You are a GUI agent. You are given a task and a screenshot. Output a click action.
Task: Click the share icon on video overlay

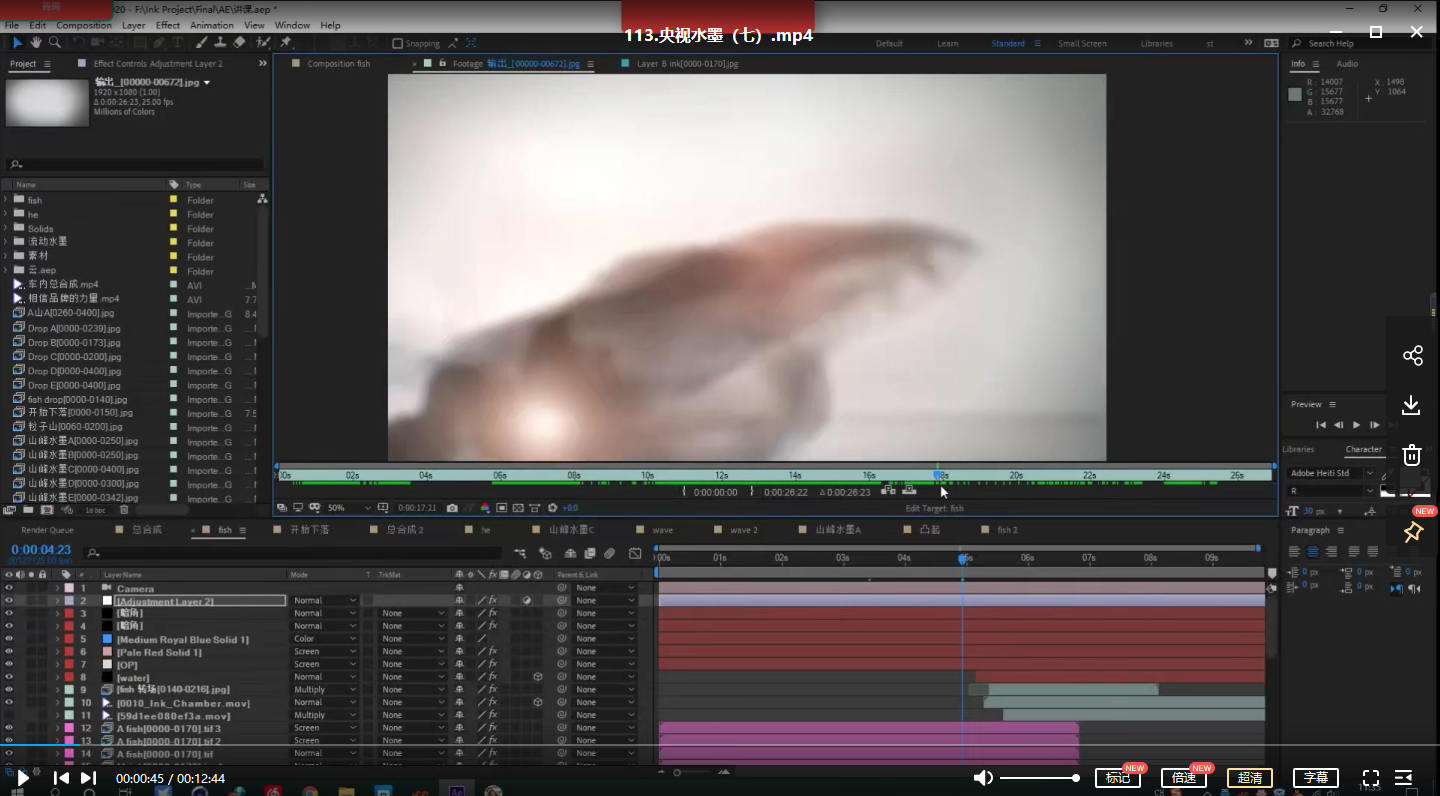click(1412, 356)
